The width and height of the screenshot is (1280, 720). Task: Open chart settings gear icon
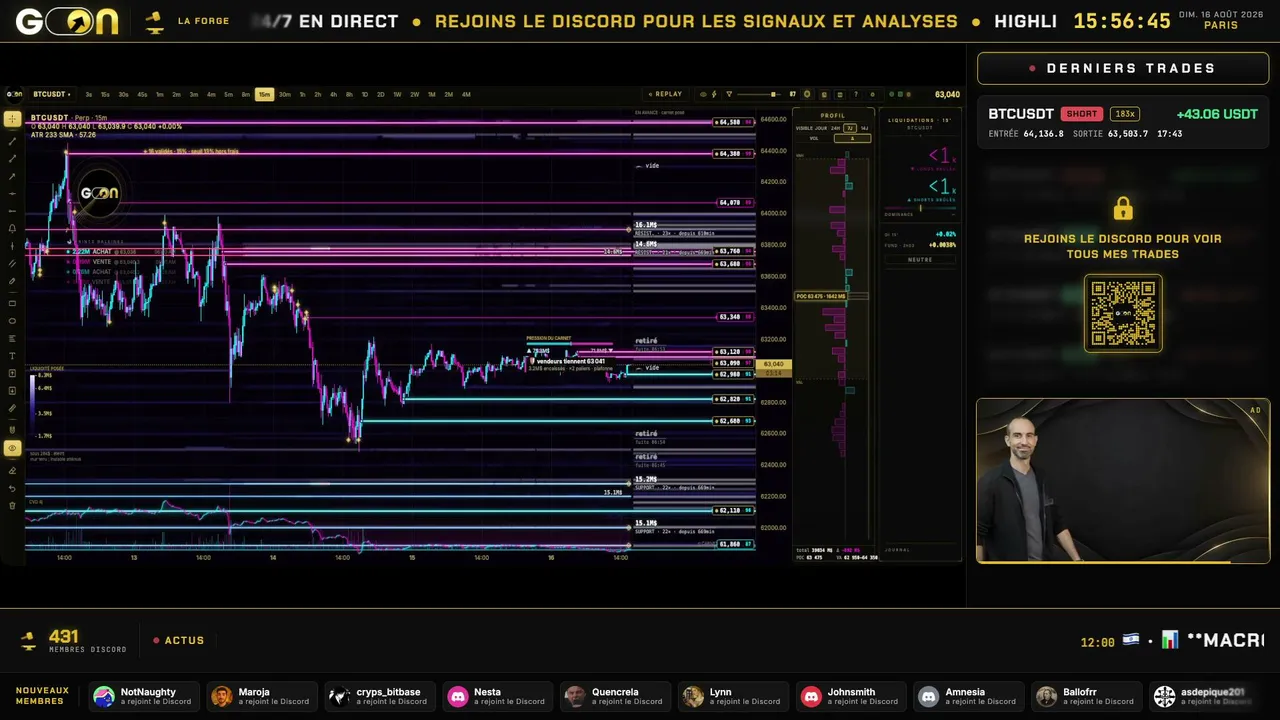click(x=872, y=94)
